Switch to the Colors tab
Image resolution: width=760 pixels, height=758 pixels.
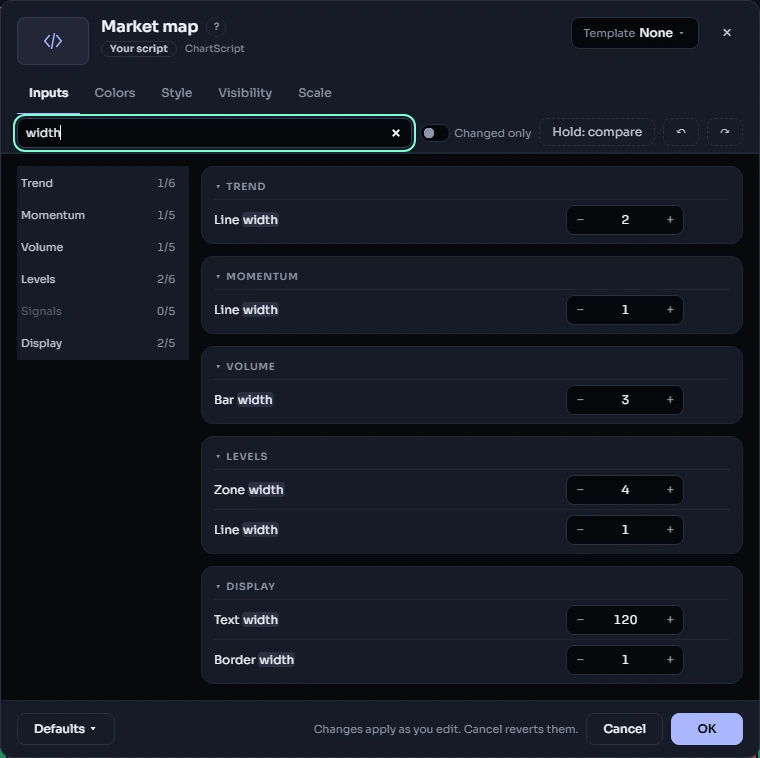pos(115,93)
